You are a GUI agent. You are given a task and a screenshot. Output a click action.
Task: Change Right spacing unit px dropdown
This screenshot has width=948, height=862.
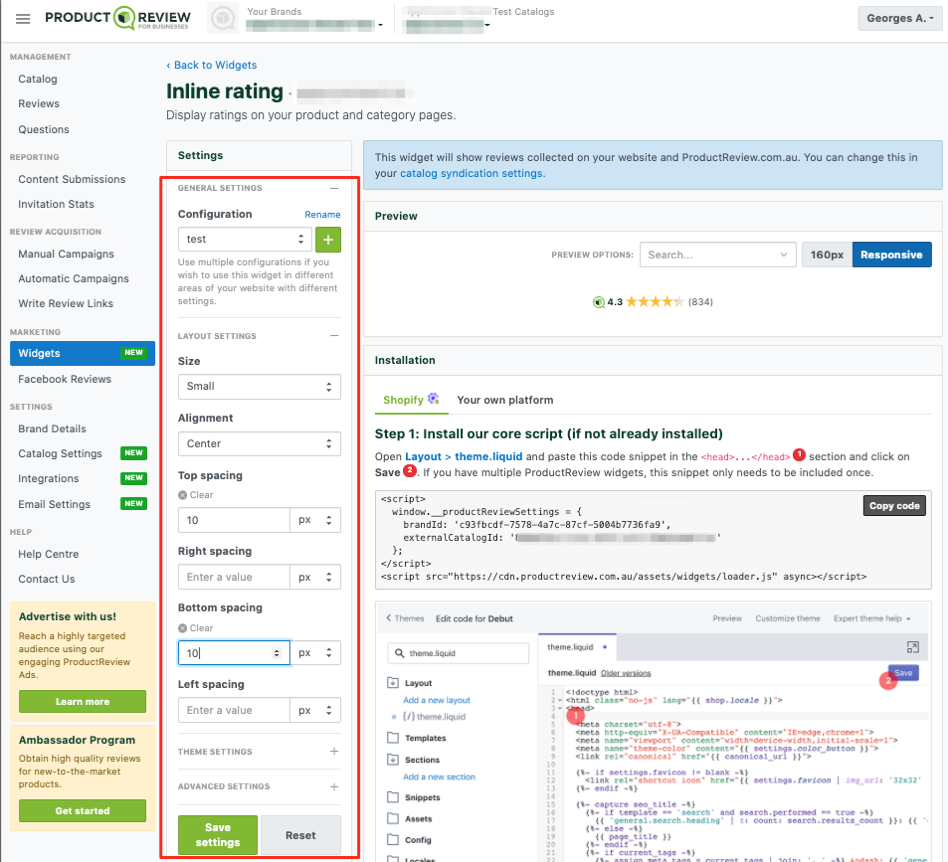point(315,577)
